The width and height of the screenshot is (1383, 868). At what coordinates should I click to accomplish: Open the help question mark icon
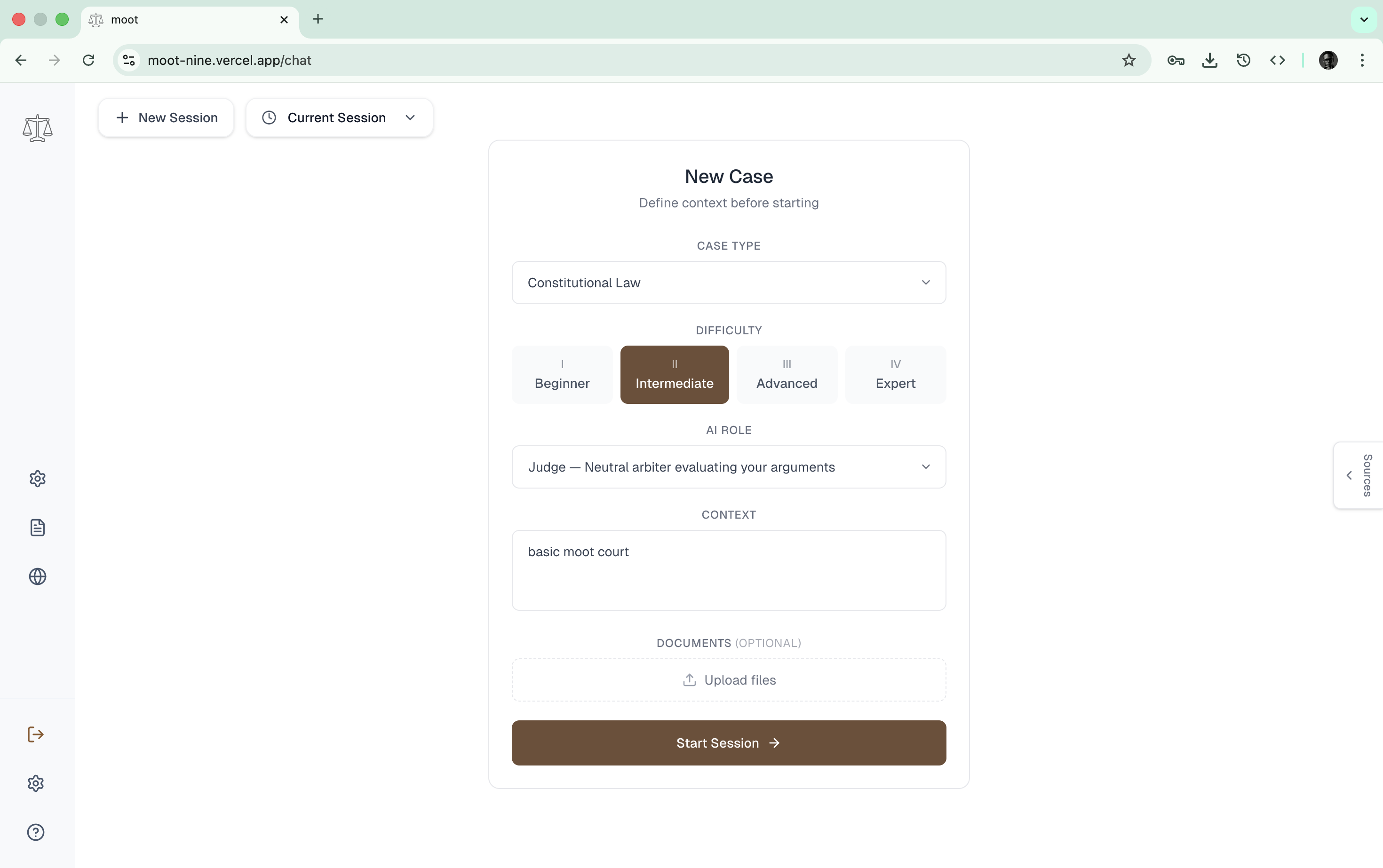36,832
